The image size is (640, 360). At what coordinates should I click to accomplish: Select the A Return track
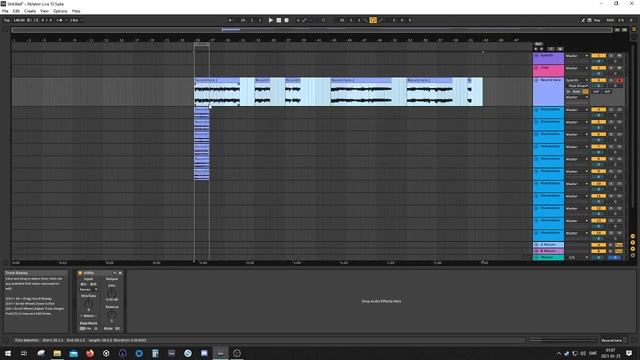pyautogui.click(x=548, y=244)
